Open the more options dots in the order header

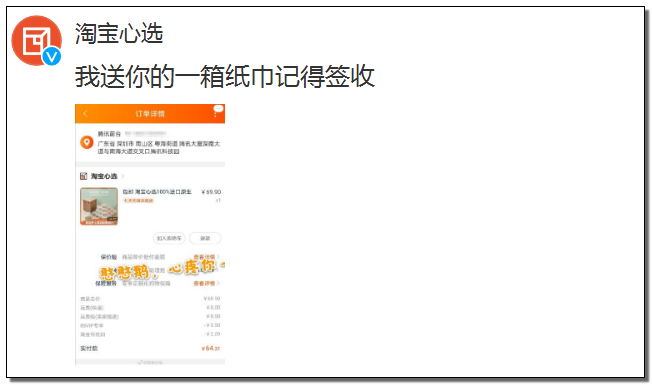(x=215, y=114)
